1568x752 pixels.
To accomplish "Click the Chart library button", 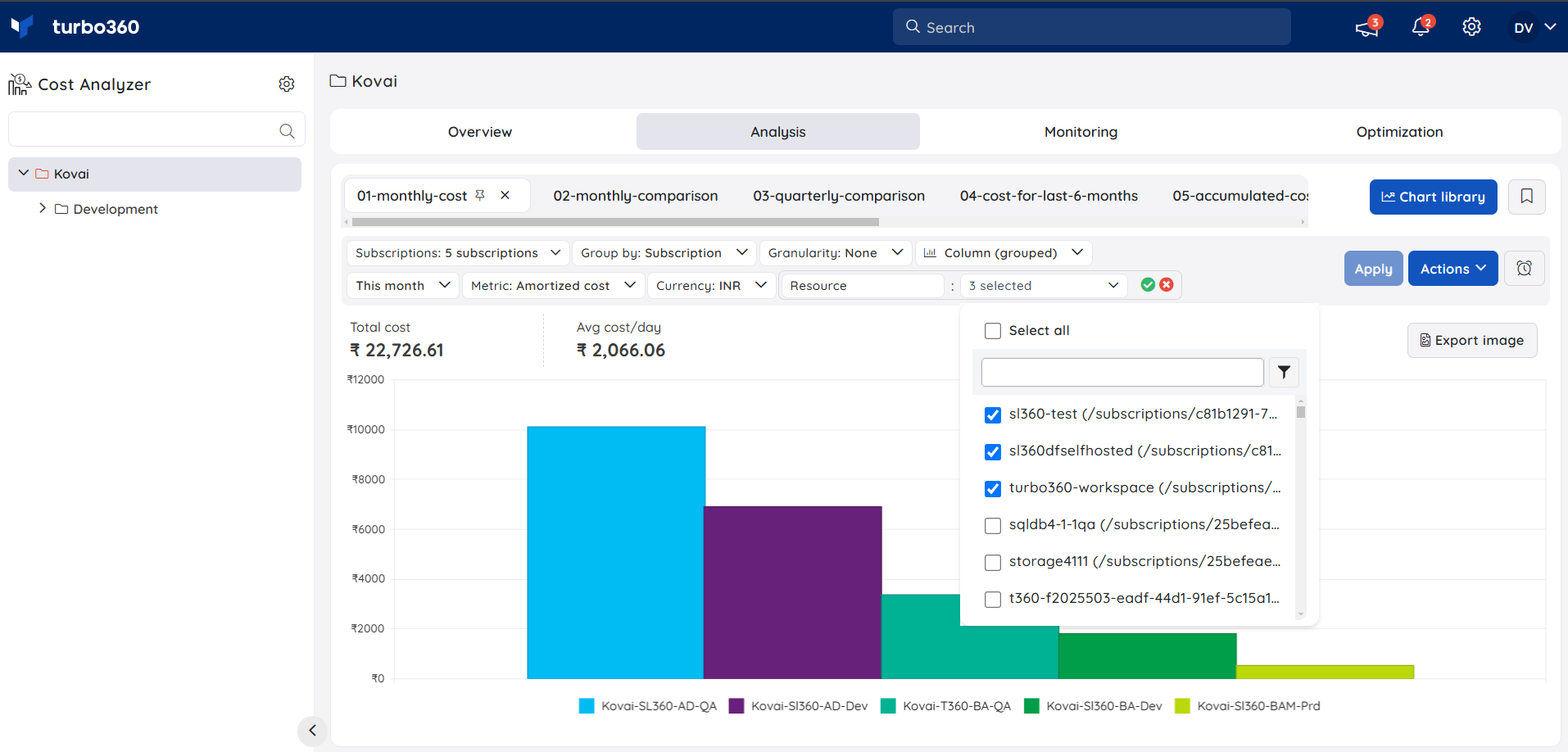I will click(1433, 197).
